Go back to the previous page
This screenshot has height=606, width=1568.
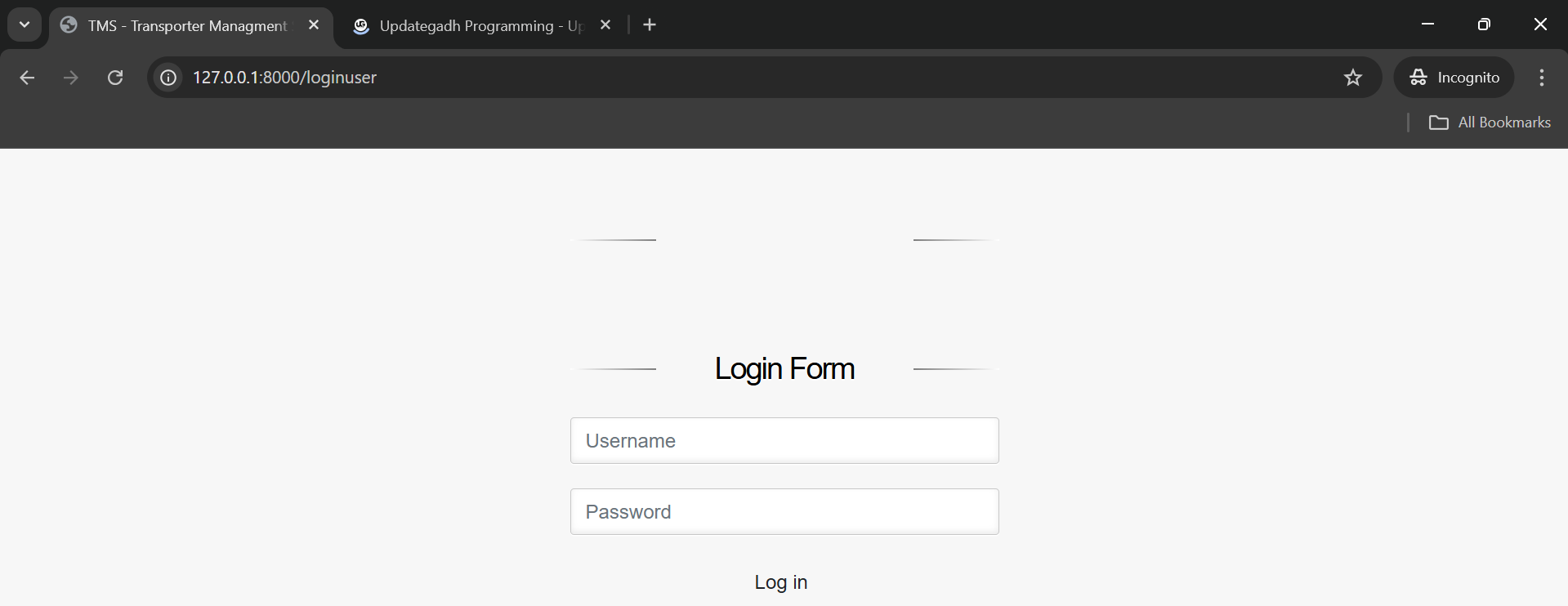click(27, 78)
